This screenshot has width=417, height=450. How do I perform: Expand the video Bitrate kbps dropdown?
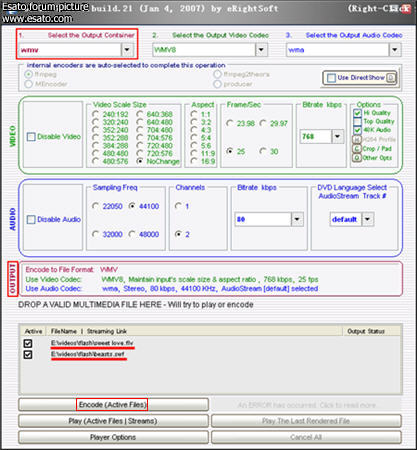338,137
